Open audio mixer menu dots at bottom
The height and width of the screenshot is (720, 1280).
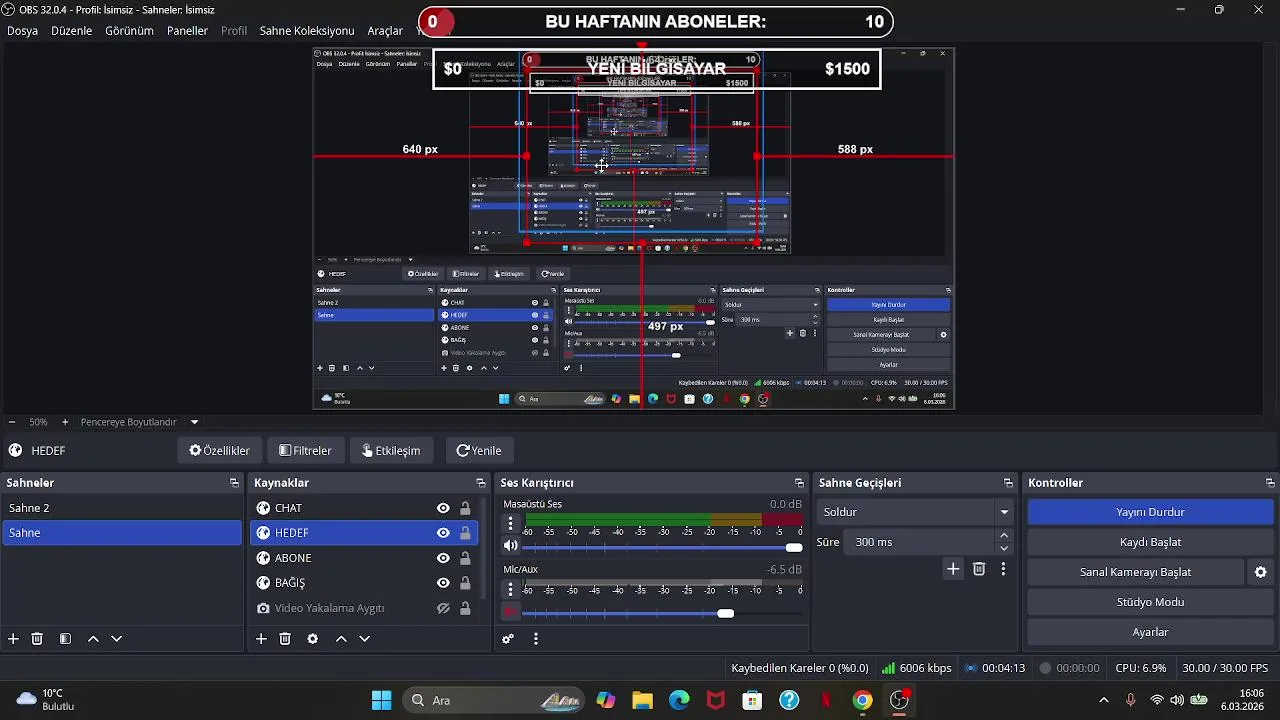[x=536, y=639]
